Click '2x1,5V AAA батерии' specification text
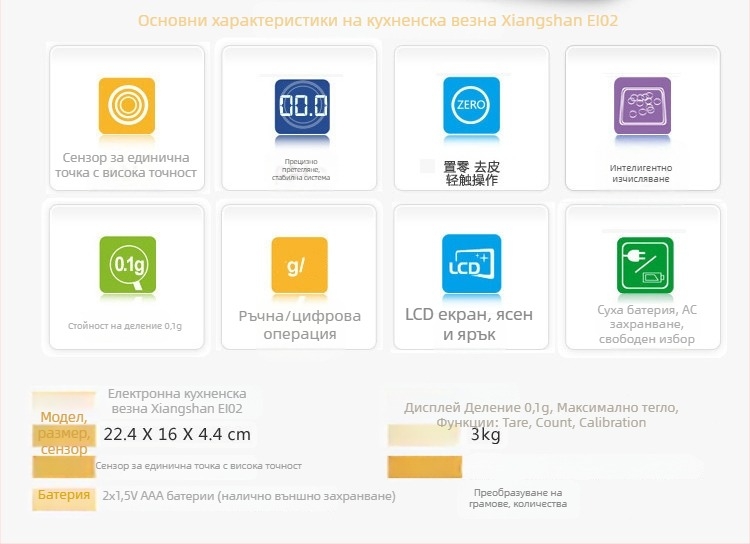The height and width of the screenshot is (544, 750). click(158, 496)
